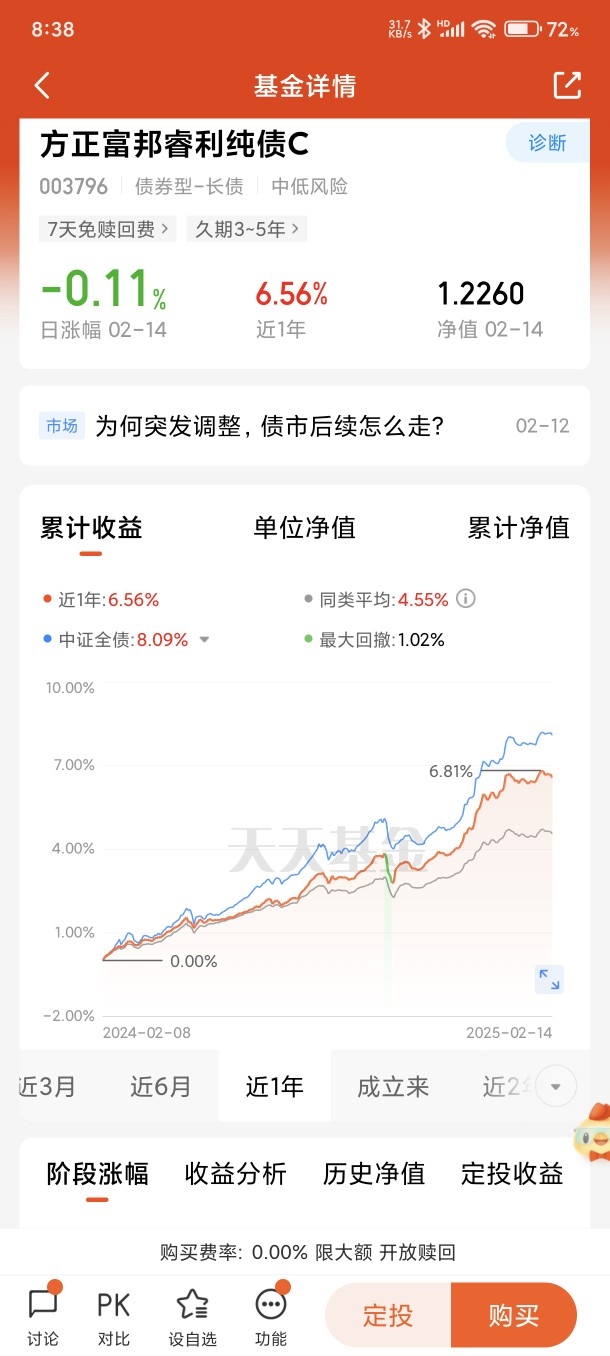
Task: Tap the 诊断 diagnosis button
Action: click(x=547, y=143)
